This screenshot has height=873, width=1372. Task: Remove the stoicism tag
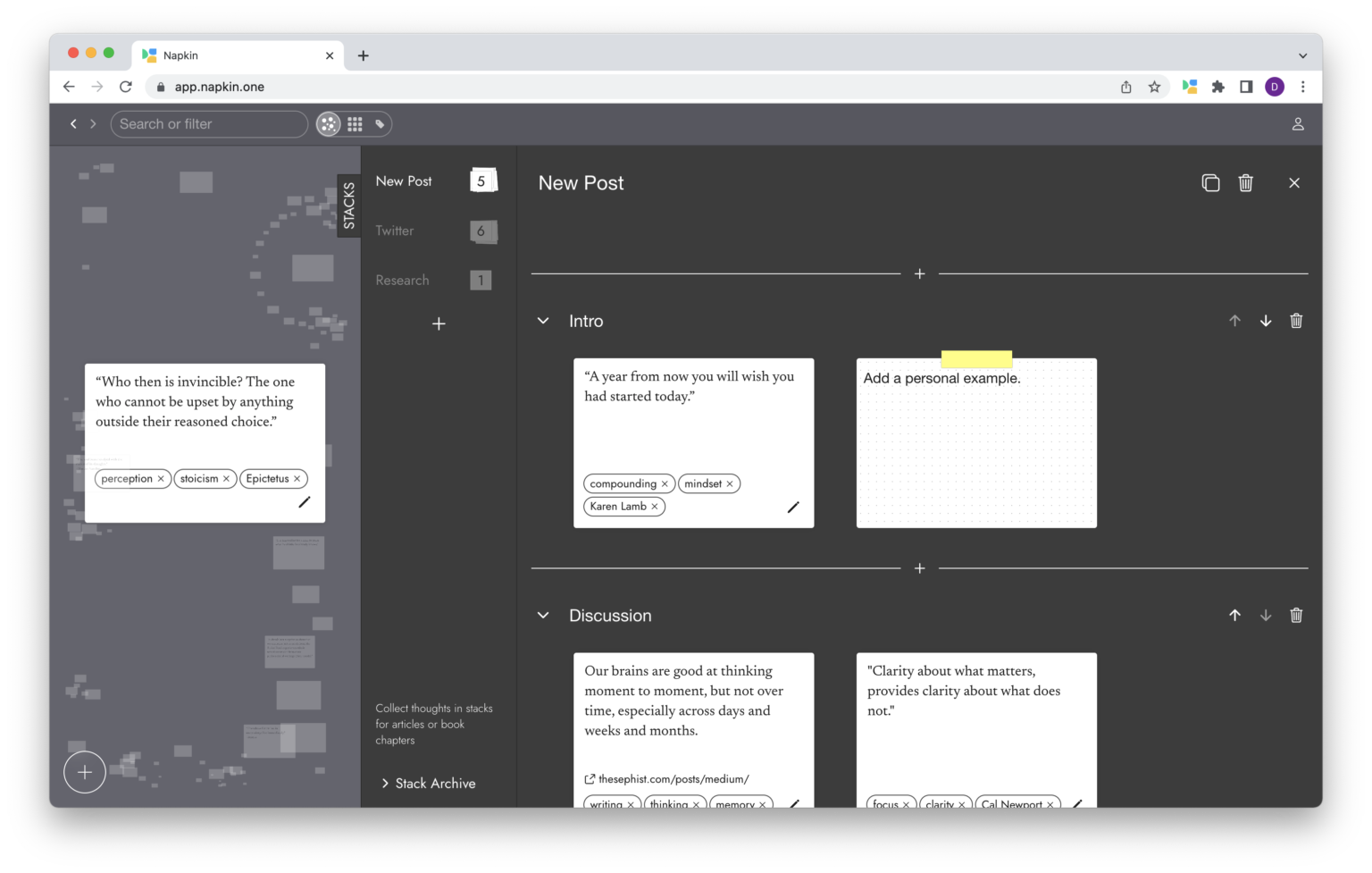(x=226, y=479)
